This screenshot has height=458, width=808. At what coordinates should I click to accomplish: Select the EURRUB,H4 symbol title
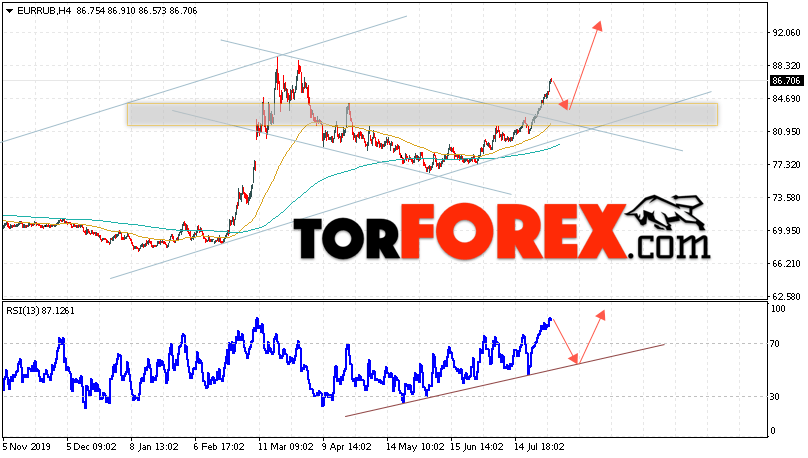[44, 11]
